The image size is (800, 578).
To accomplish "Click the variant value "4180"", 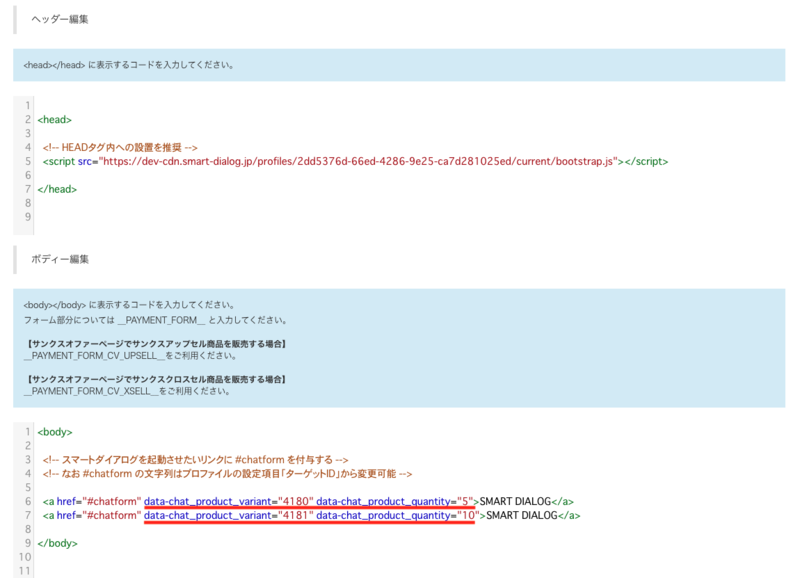I will [295, 501].
